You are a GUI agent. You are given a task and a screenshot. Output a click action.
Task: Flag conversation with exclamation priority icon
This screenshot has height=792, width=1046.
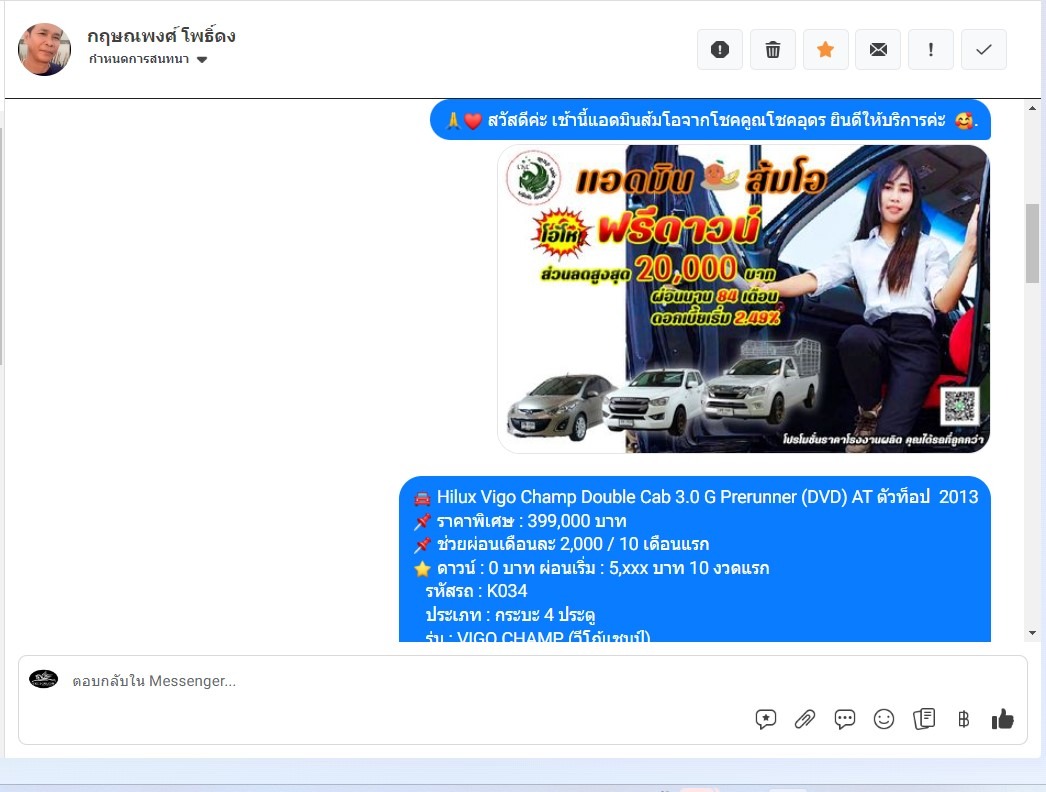pyautogui.click(x=931, y=49)
